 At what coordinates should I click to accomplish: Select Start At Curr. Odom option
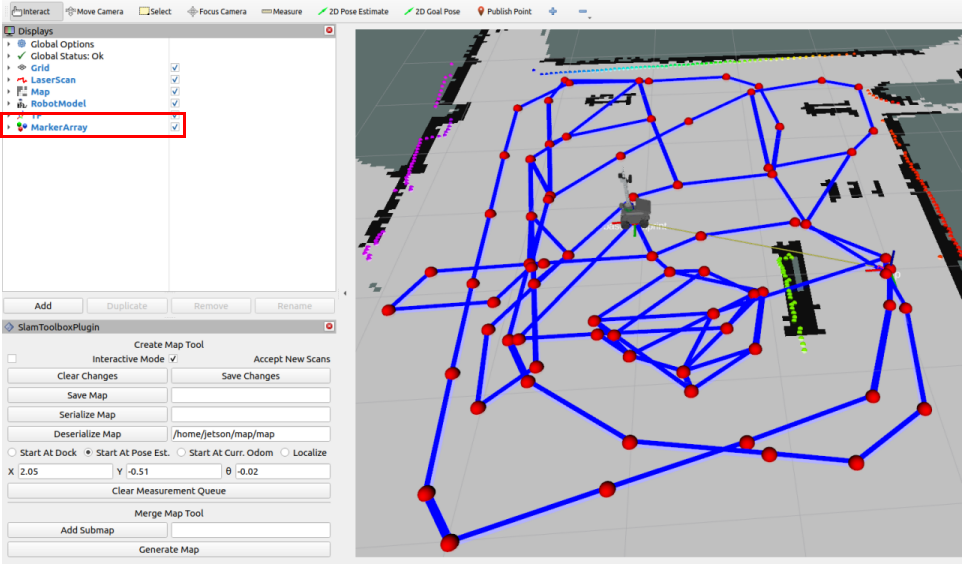click(181, 452)
